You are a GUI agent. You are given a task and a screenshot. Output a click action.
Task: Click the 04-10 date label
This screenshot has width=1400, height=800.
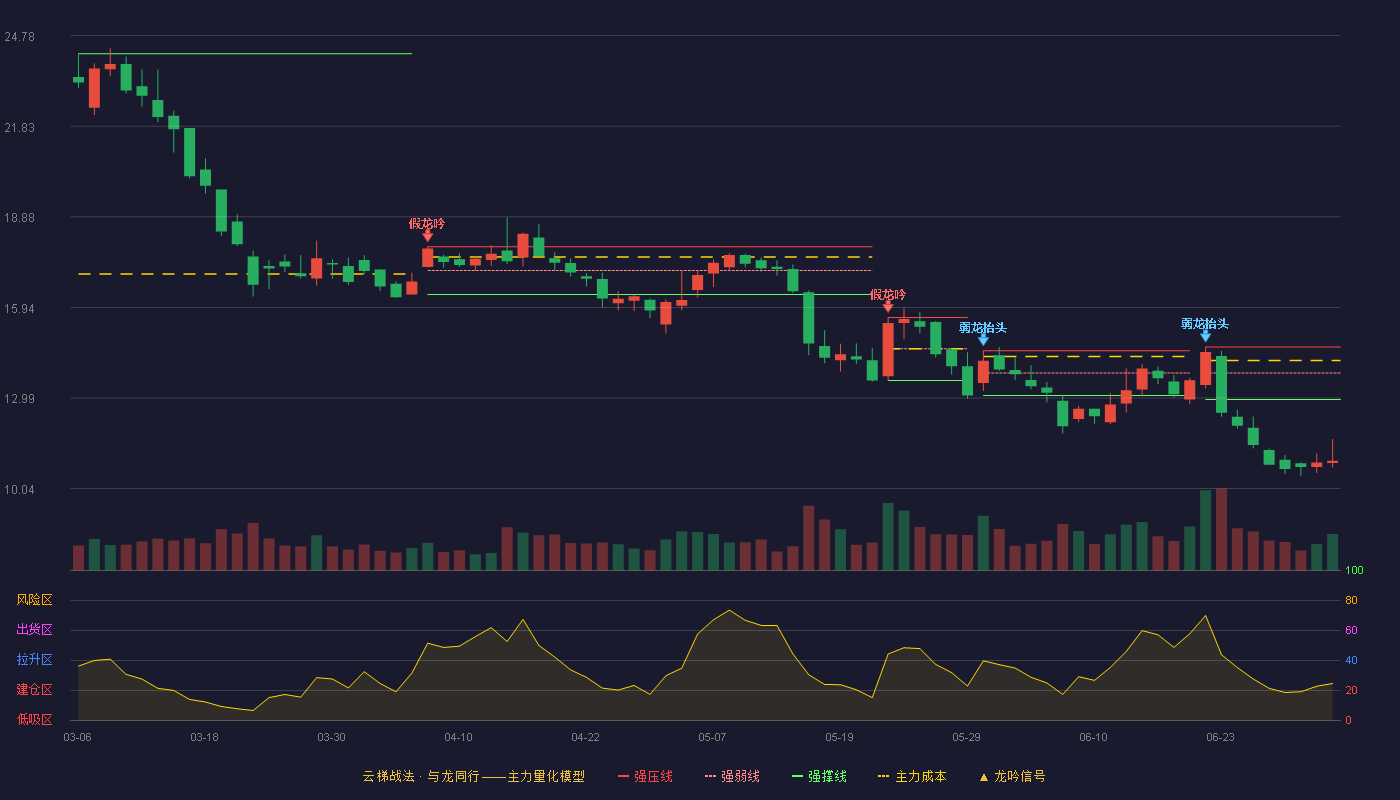458,737
